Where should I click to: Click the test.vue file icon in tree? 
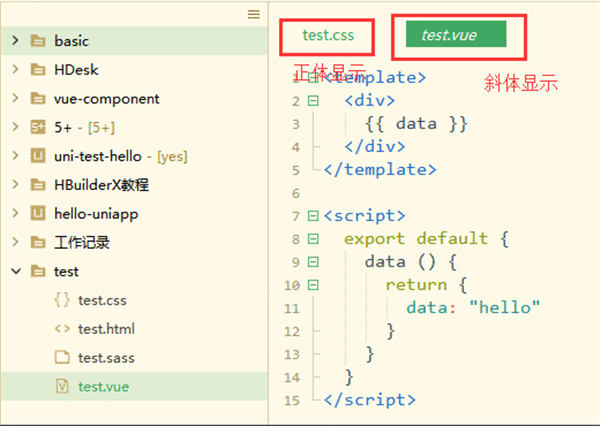pyautogui.click(x=61, y=386)
